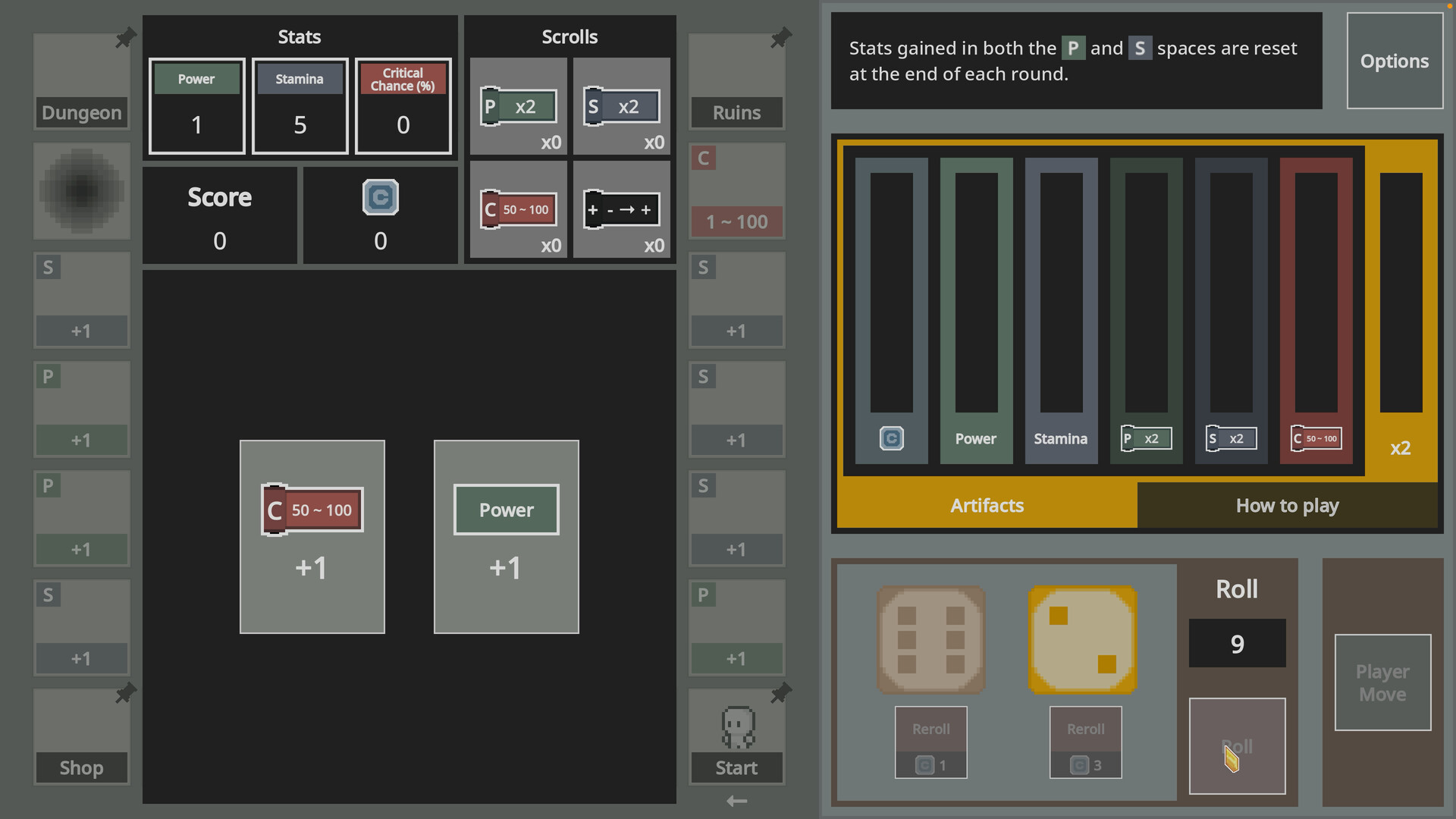Open the Options menu
This screenshot has height=819, width=1456.
point(1395,61)
